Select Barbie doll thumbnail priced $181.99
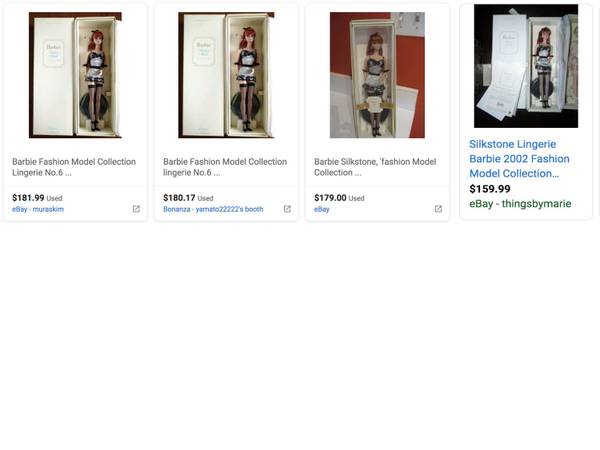Screen dimensions: 600x450 (x=75, y=75)
